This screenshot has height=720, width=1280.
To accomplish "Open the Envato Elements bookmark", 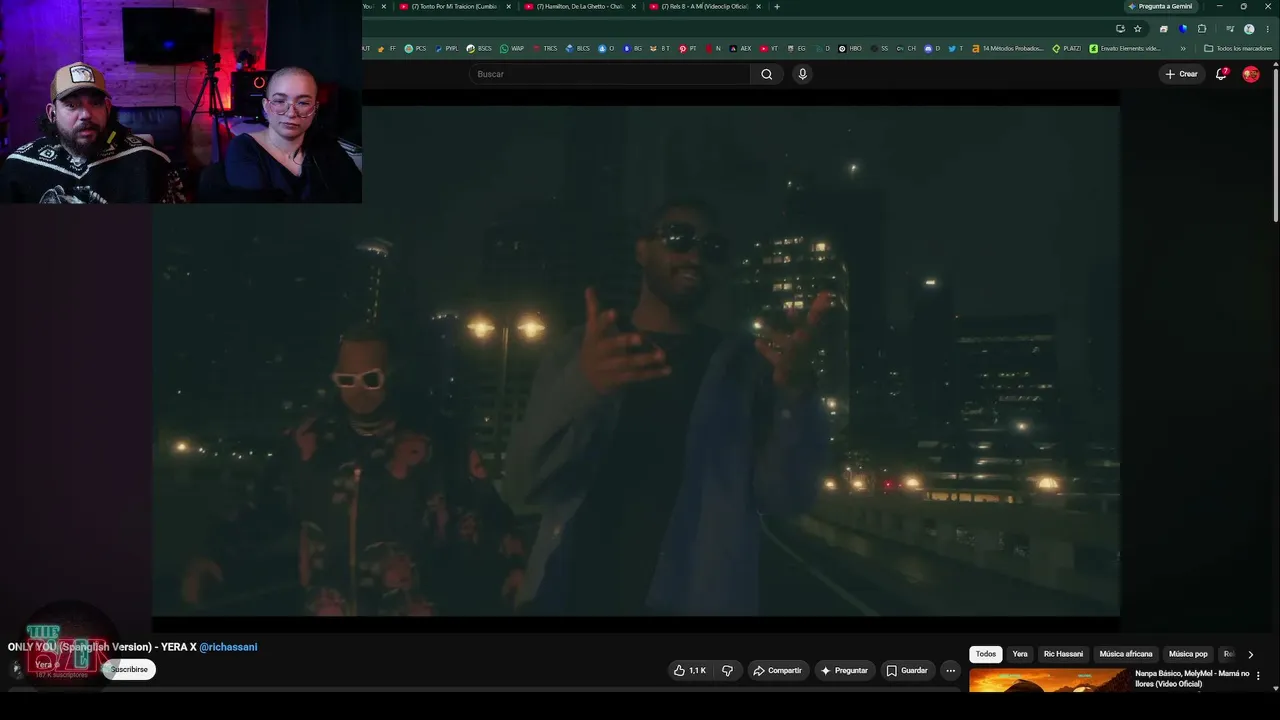I will tap(1125, 48).
